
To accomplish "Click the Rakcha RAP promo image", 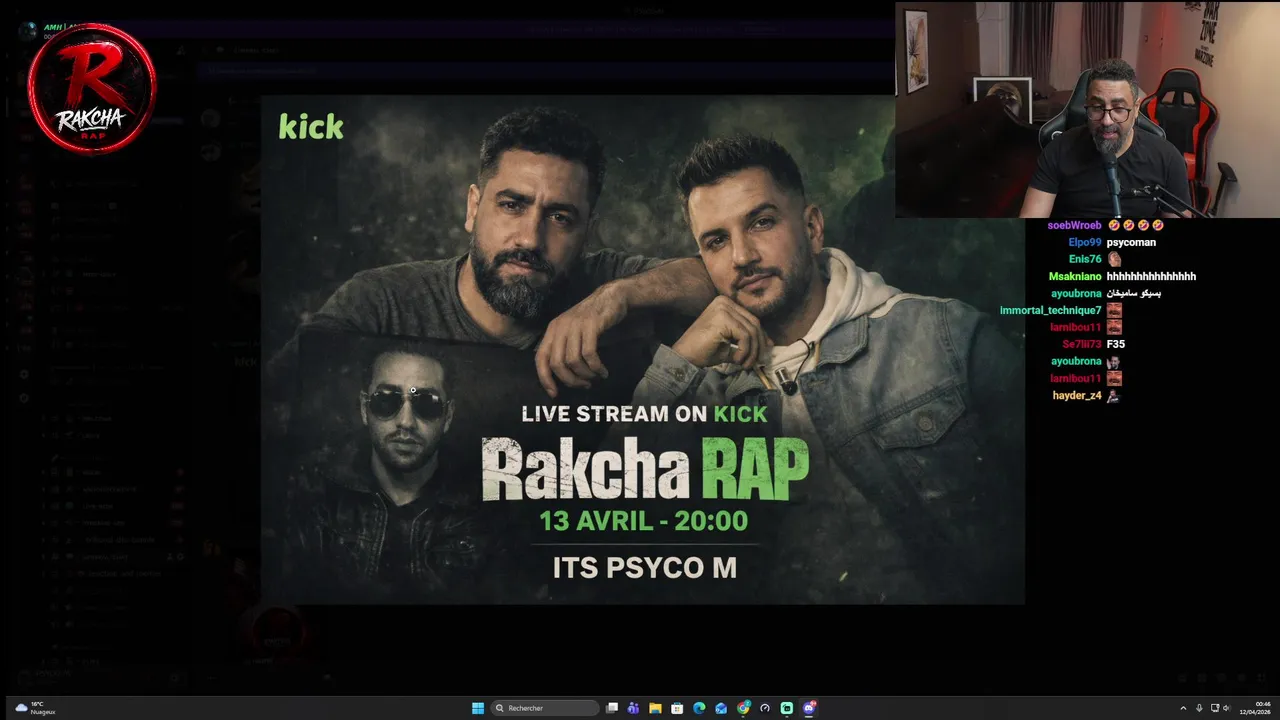I will pos(642,350).
